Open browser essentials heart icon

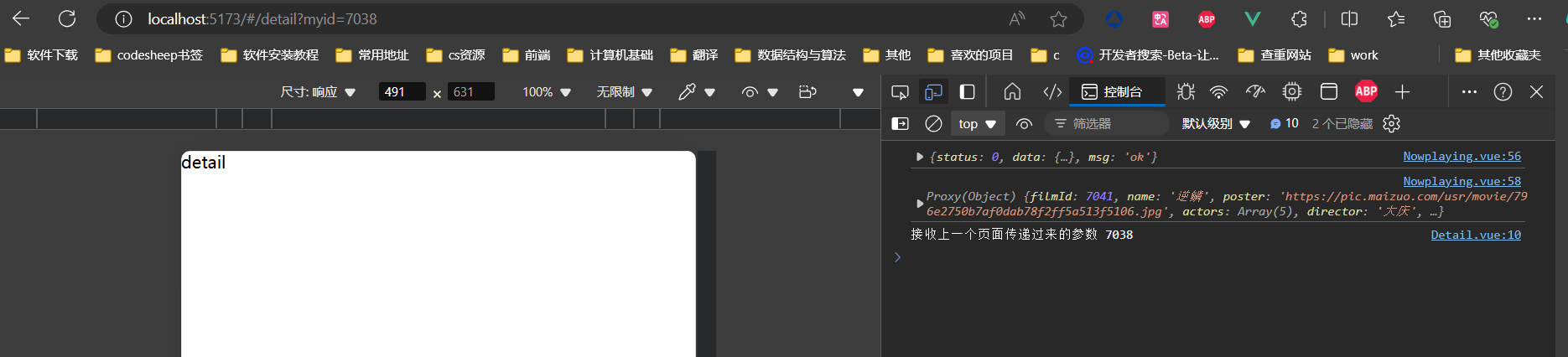pos(1488,18)
